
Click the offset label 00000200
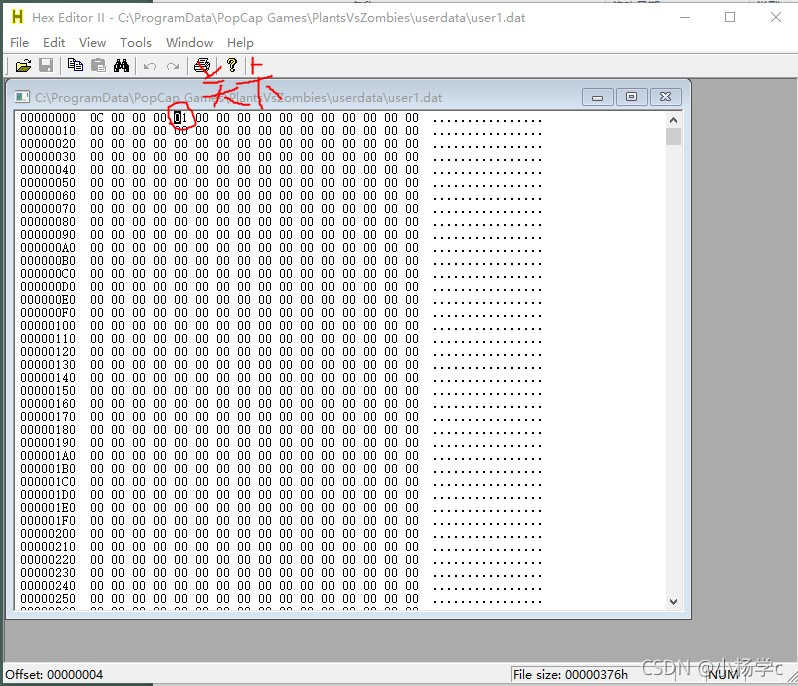48,534
